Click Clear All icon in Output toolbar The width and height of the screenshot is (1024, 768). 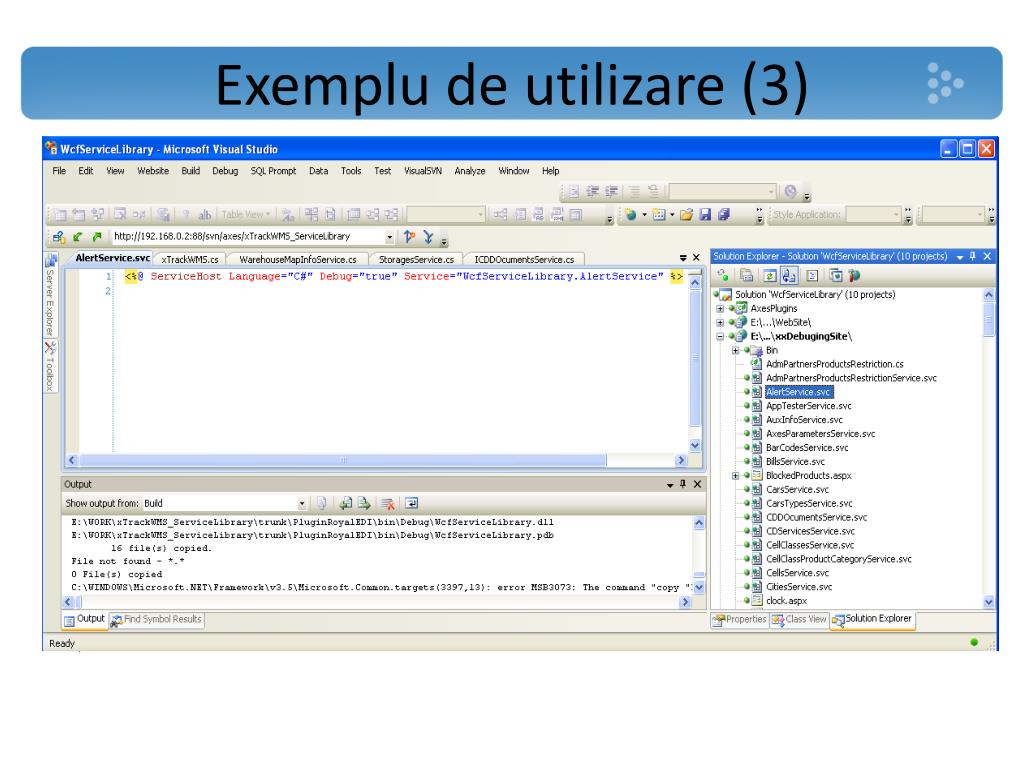pos(388,504)
